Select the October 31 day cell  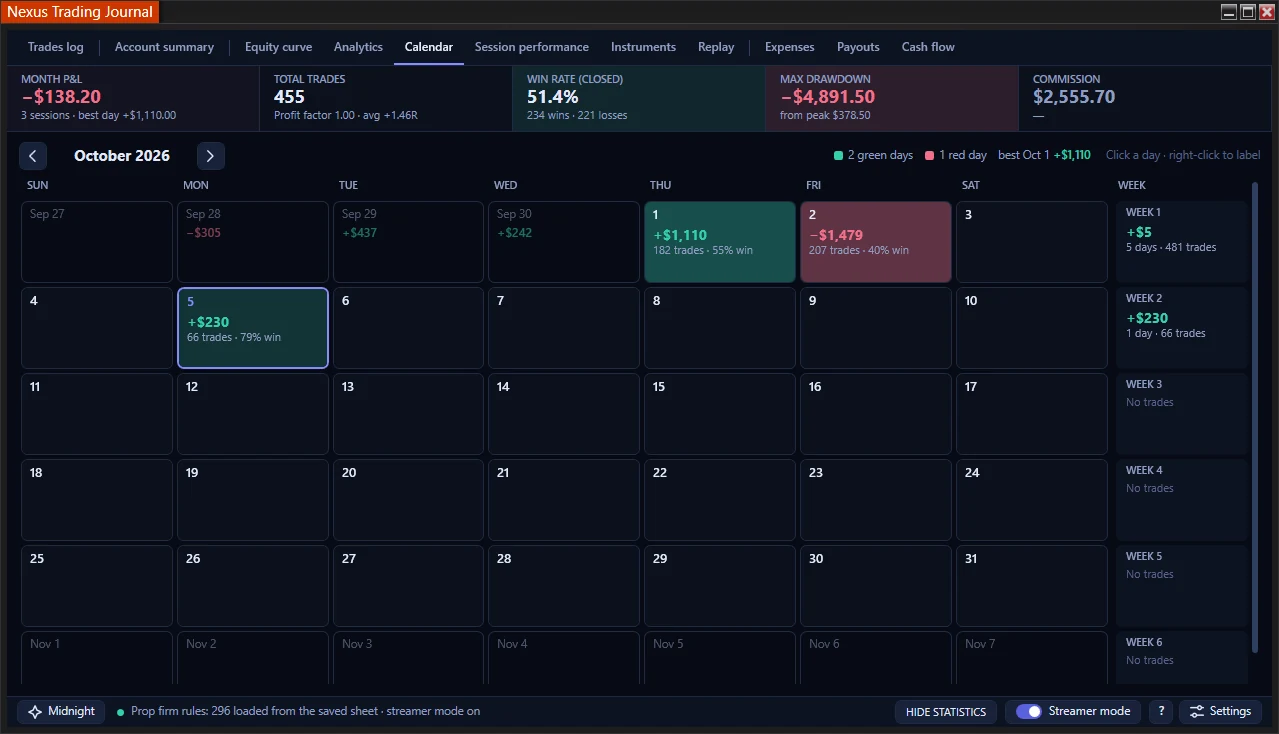click(x=1032, y=586)
